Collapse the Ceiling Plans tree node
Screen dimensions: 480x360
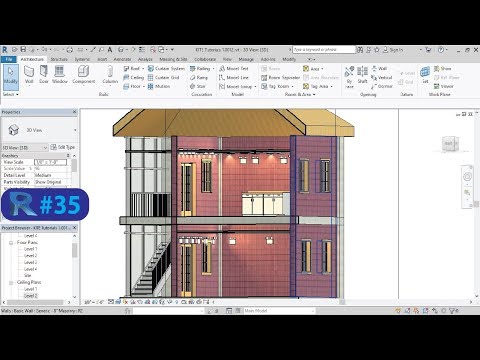pyautogui.click(x=11, y=283)
